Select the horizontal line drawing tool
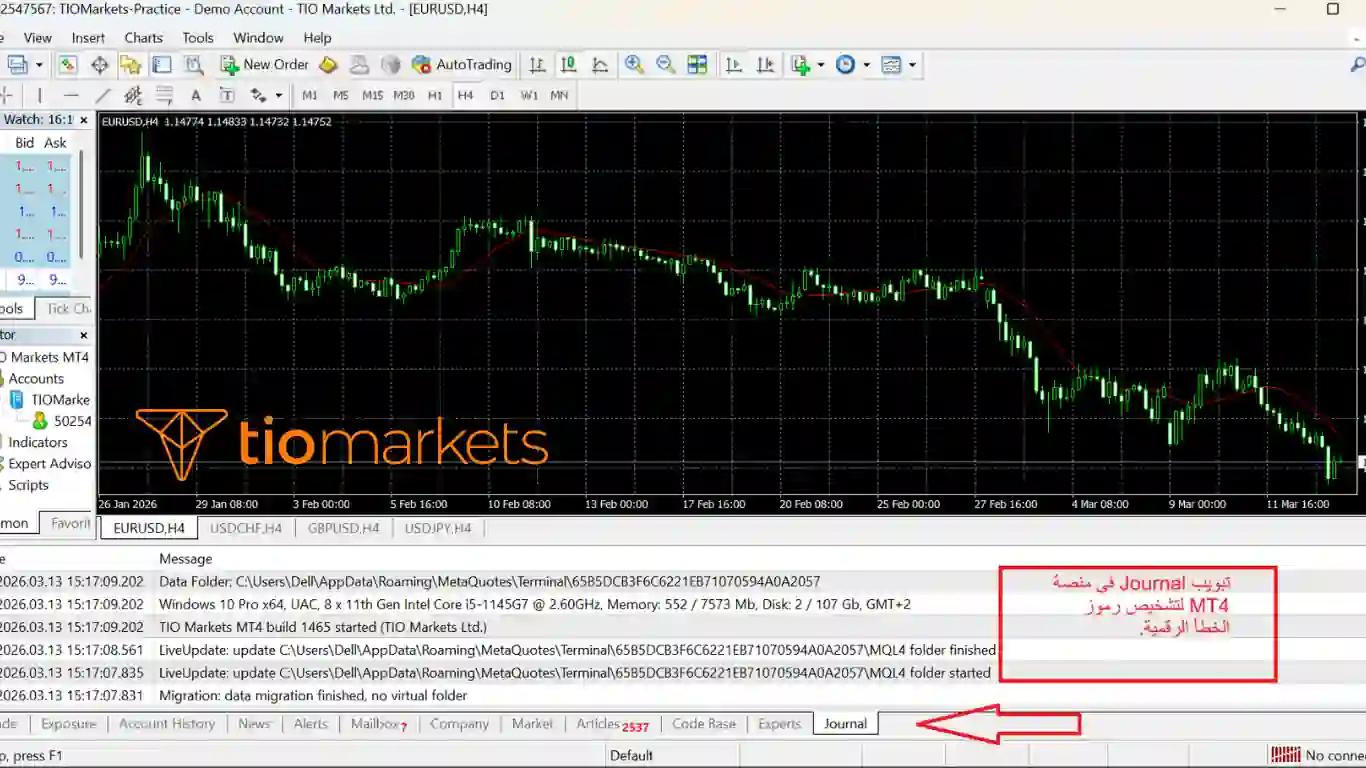1366x768 pixels. (x=71, y=96)
